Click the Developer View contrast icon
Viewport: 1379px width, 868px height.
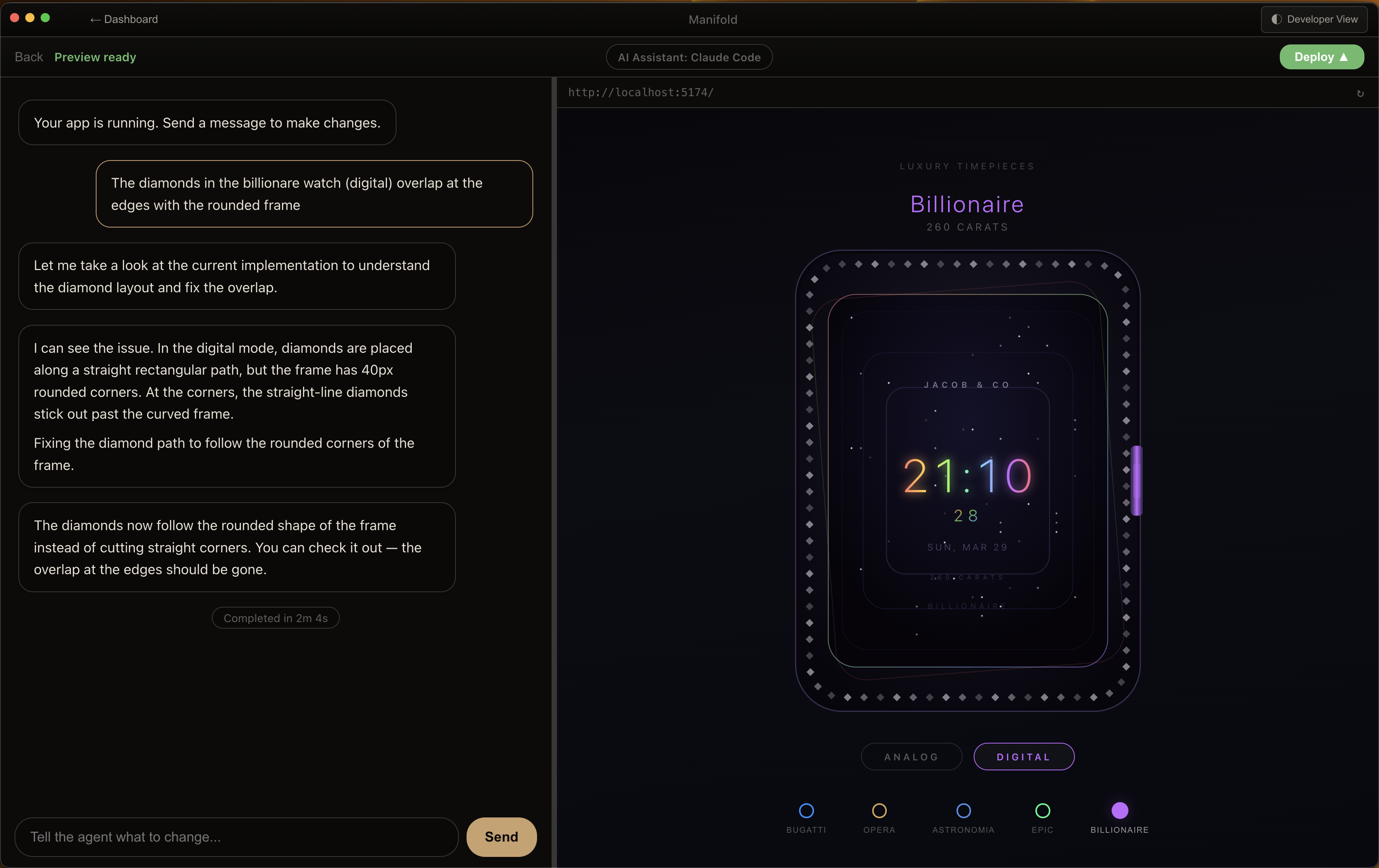[x=1276, y=19]
